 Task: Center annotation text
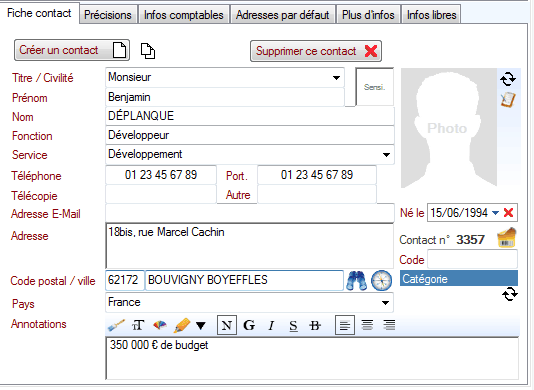[x=367, y=325]
